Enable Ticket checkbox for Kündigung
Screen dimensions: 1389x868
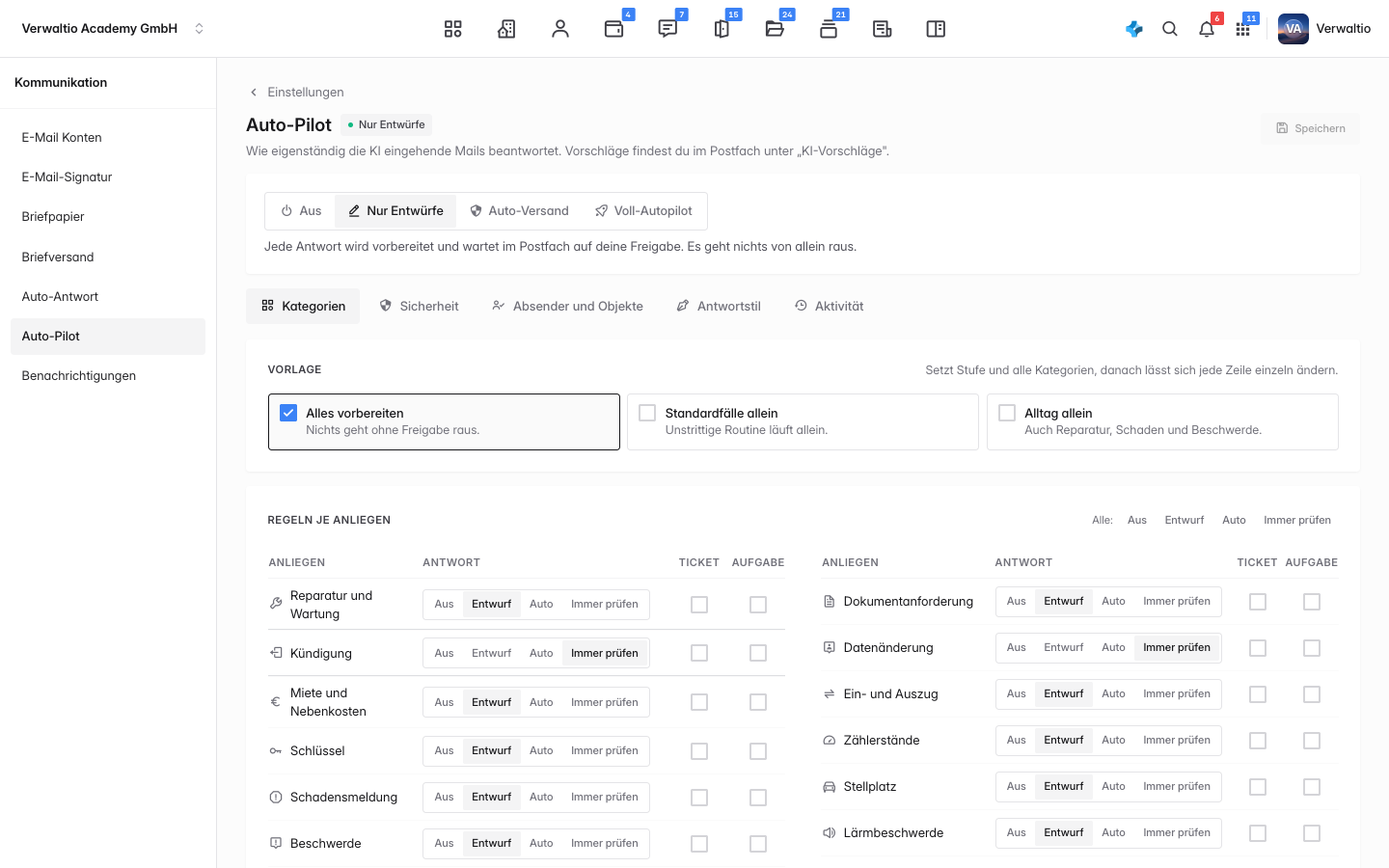tap(699, 653)
